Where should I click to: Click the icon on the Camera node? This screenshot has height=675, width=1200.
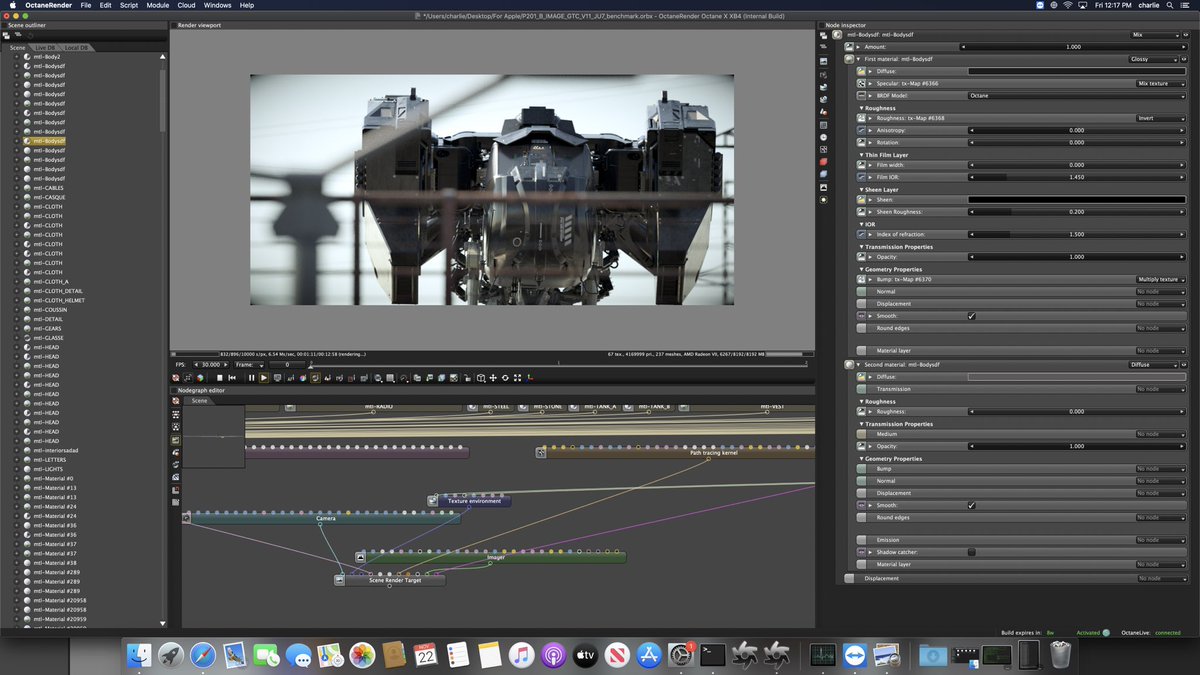186,518
